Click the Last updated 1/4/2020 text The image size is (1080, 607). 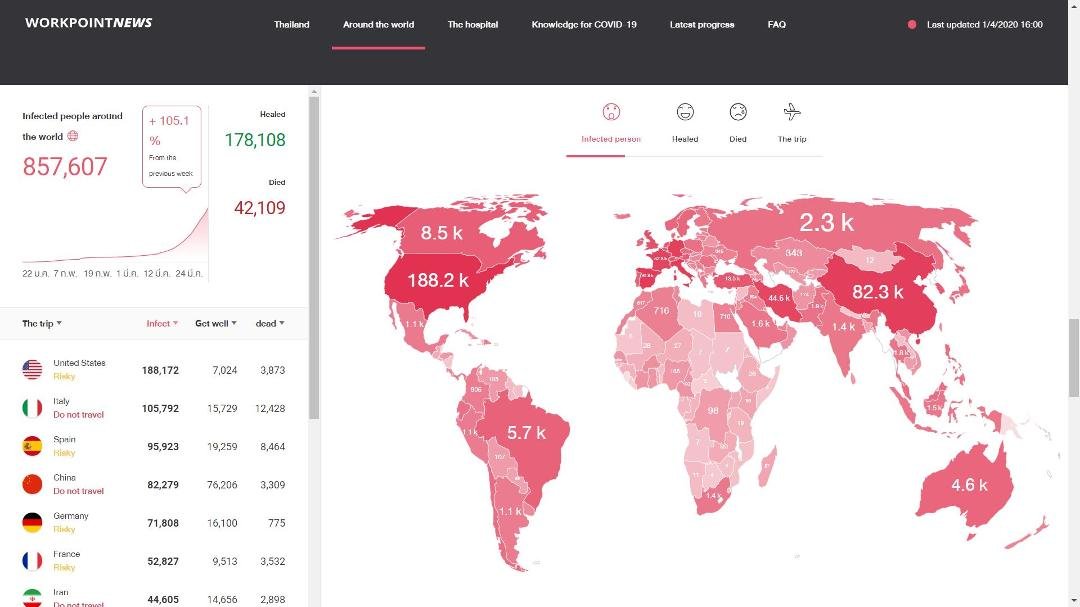pyautogui.click(x=984, y=25)
